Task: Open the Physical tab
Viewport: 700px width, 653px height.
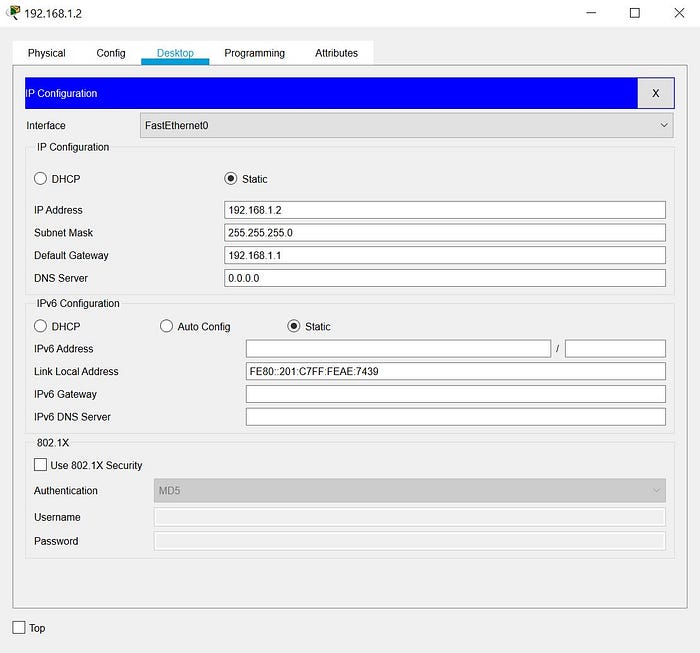Action: [46, 53]
